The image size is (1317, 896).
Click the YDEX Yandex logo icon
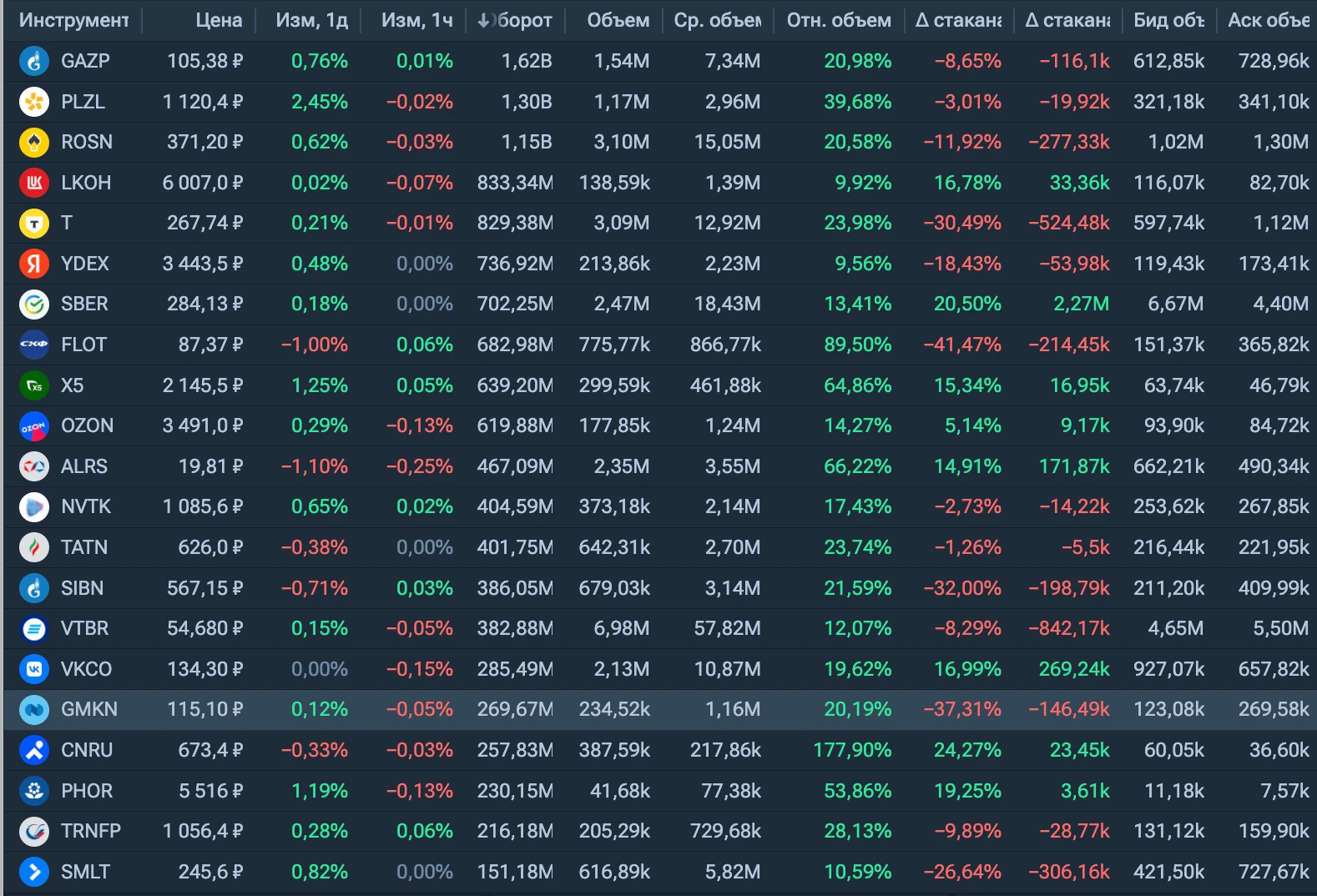pos(34,264)
